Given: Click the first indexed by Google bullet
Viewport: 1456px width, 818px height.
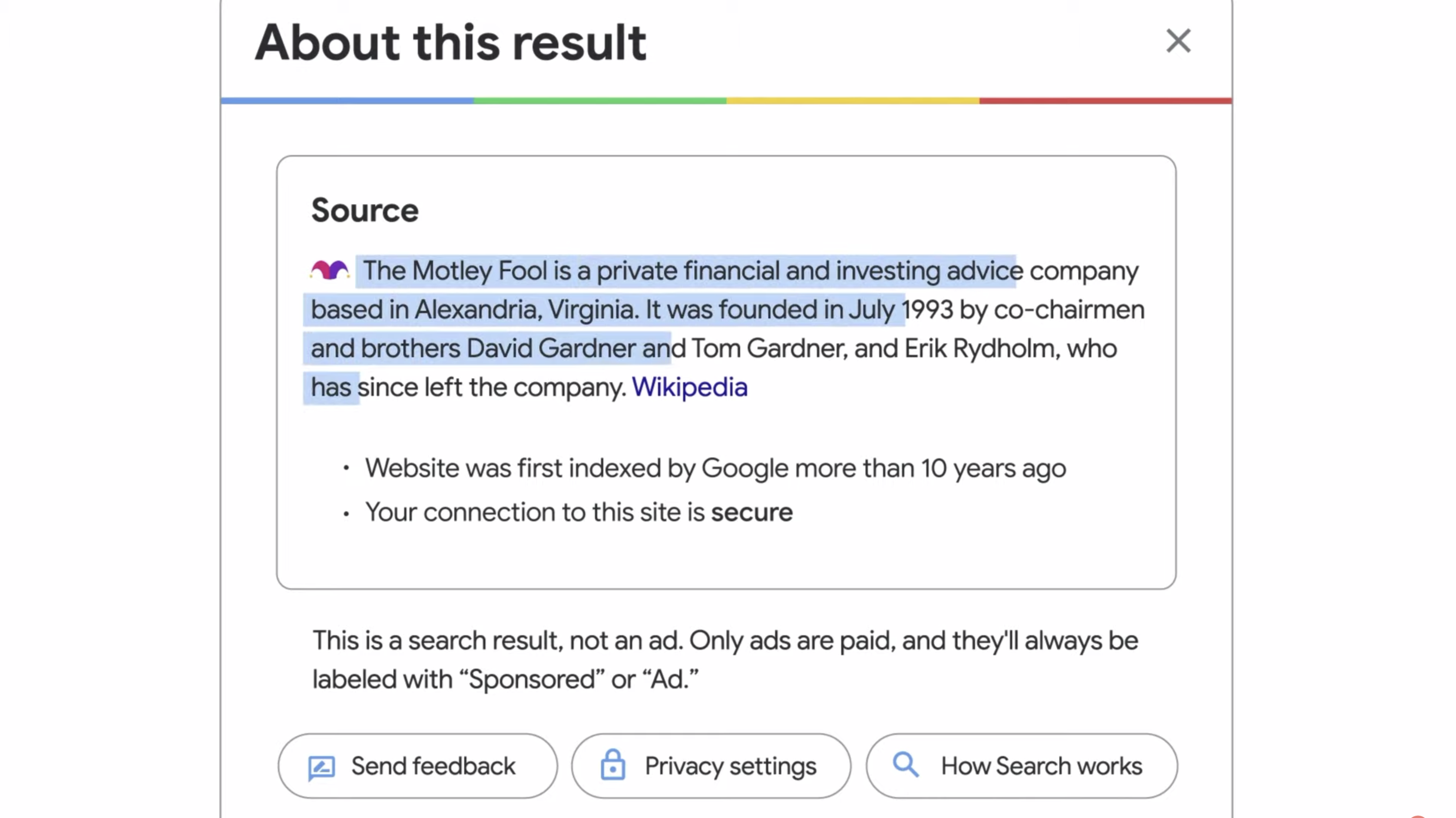Looking at the screenshot, I should [x=715, y=468].
